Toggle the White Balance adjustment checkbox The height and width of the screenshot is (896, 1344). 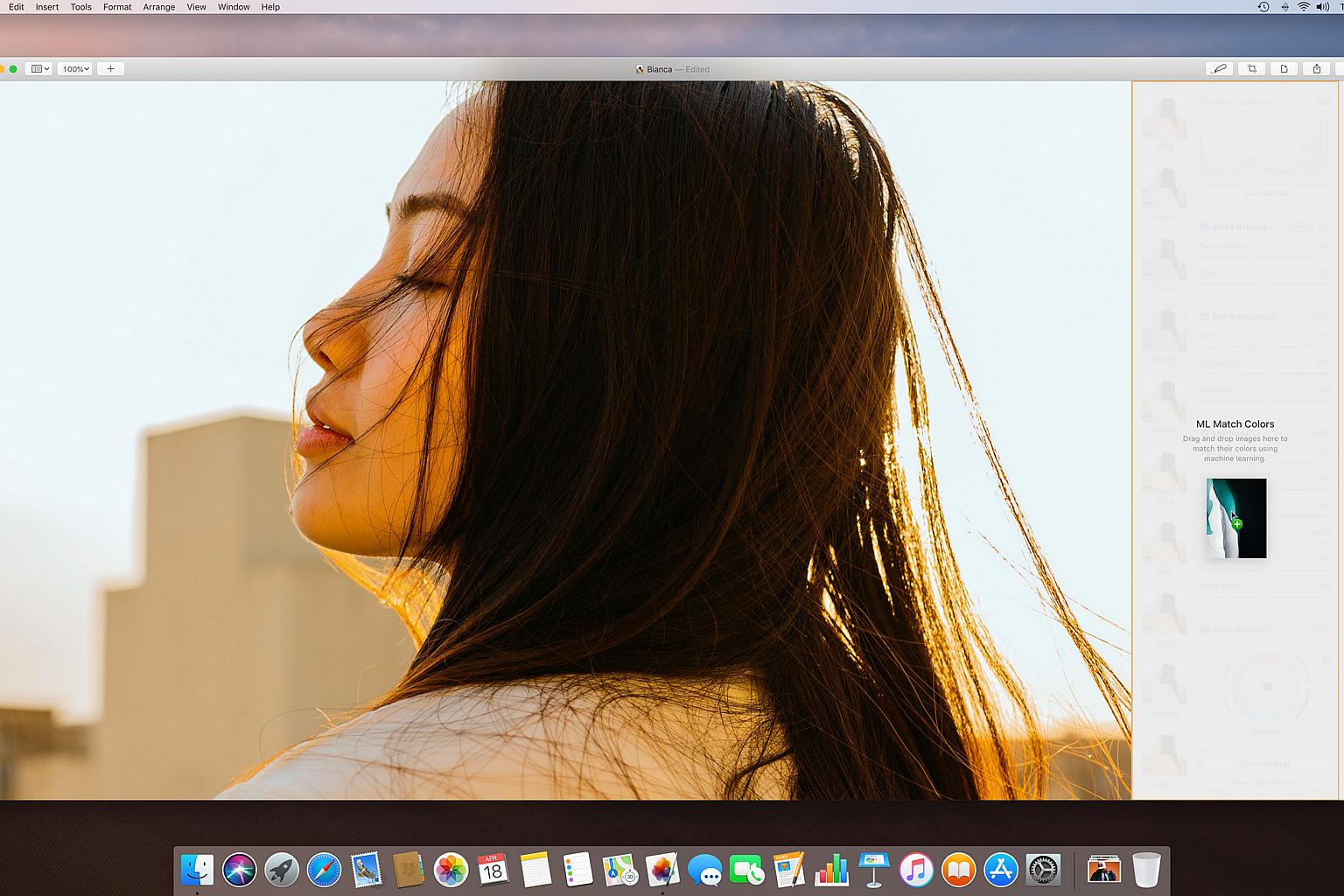(x=1205, y=227)
